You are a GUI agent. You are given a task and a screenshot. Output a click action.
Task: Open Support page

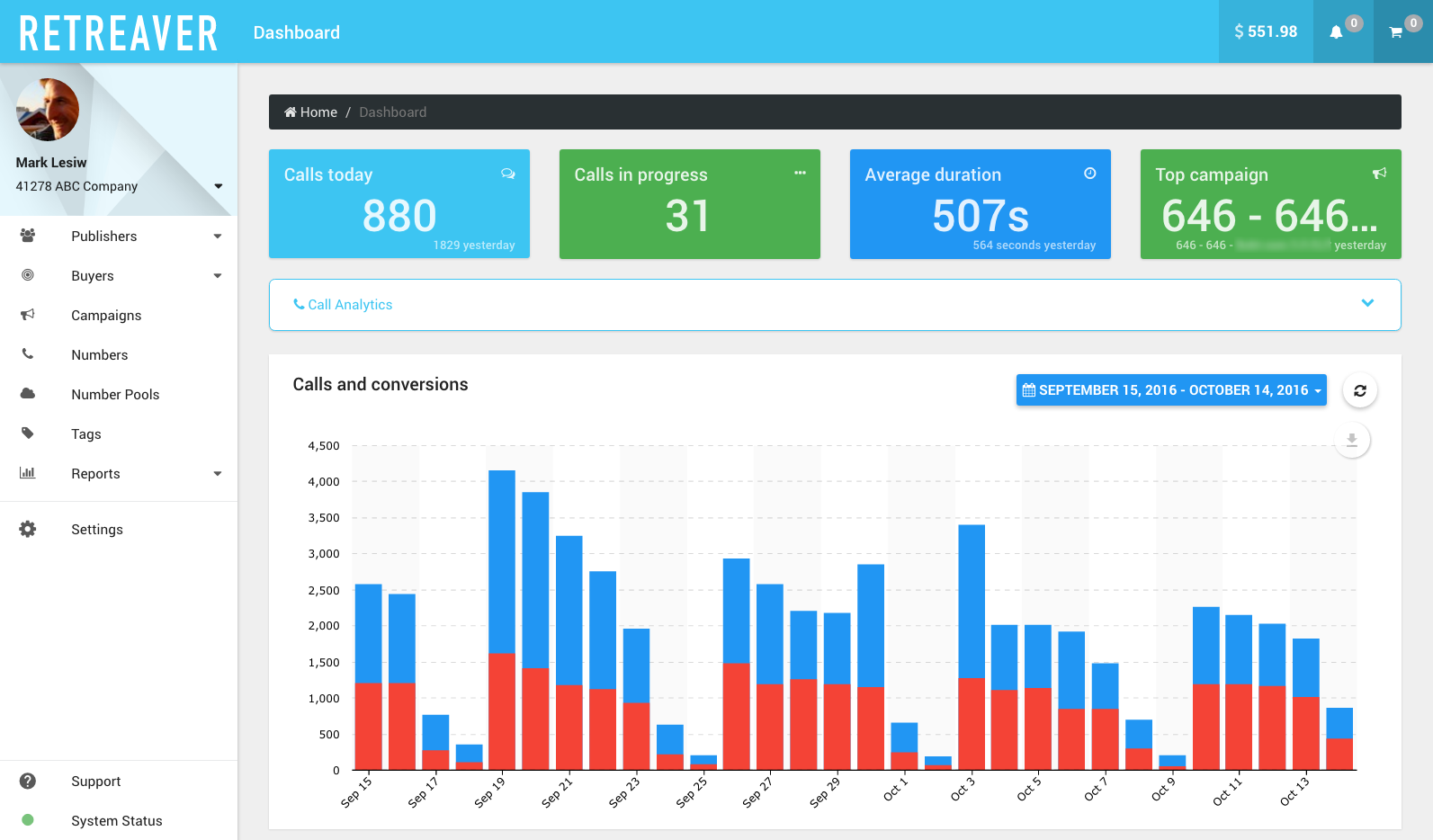coord(119,781)
